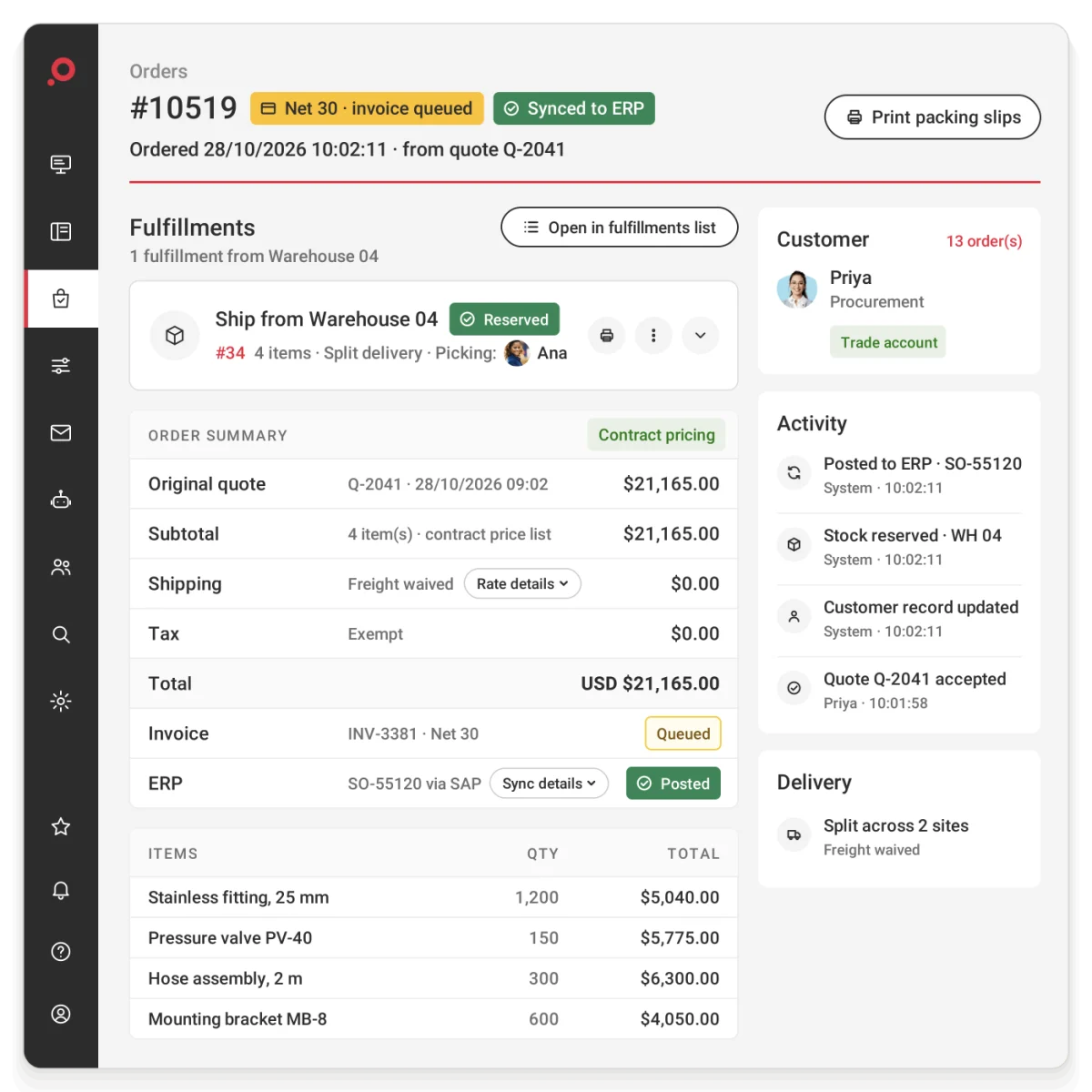Click the Net 30 invoice queued badge

[x=367, y=108]
